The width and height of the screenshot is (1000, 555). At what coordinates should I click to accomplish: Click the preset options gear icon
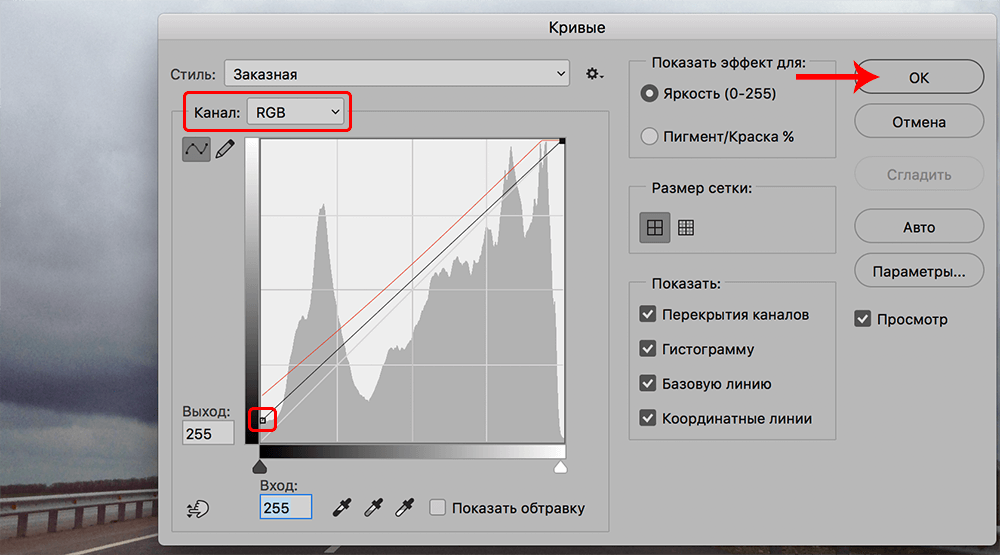click(594, 74)
